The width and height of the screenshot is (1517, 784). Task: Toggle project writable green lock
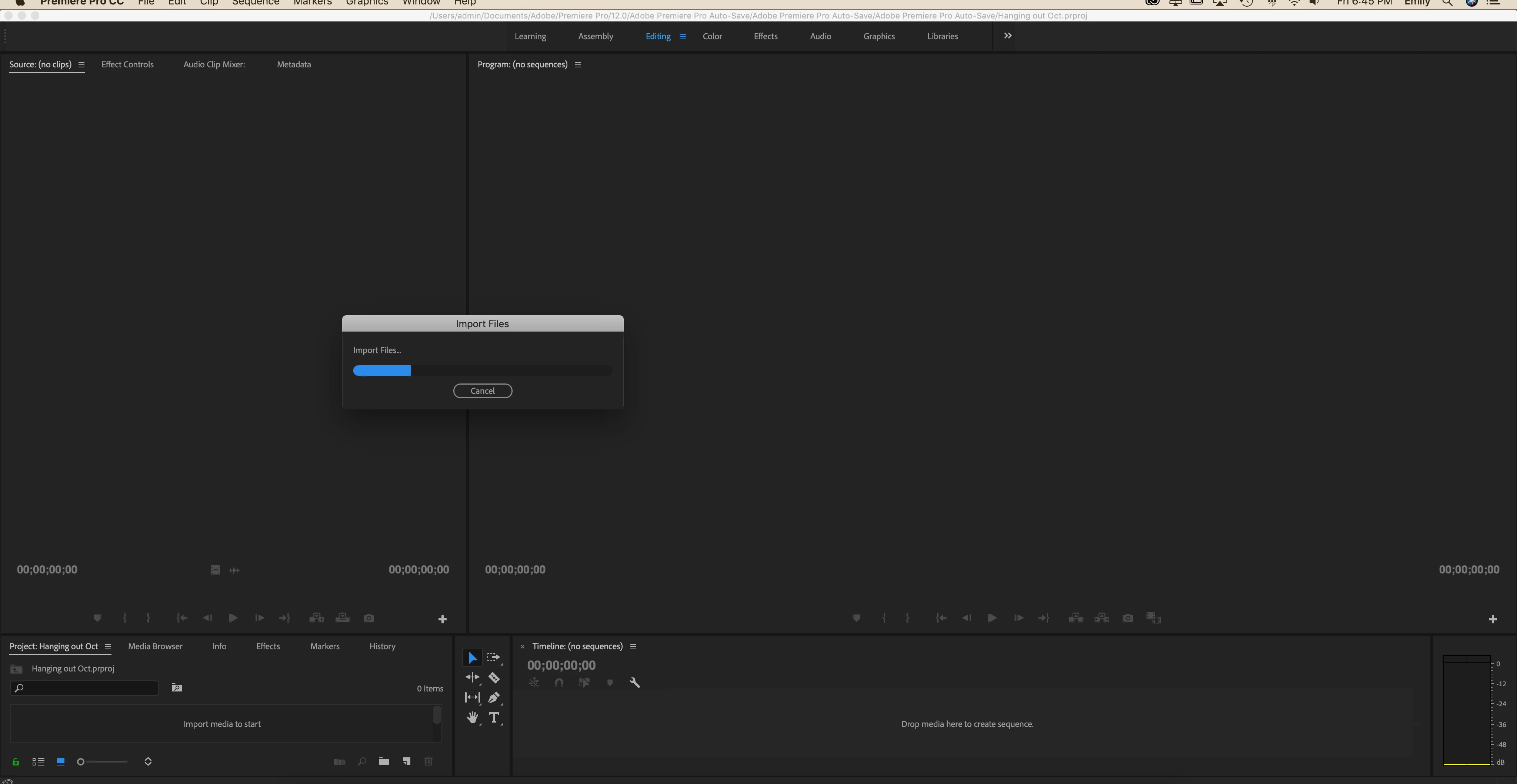coord(16,762)
